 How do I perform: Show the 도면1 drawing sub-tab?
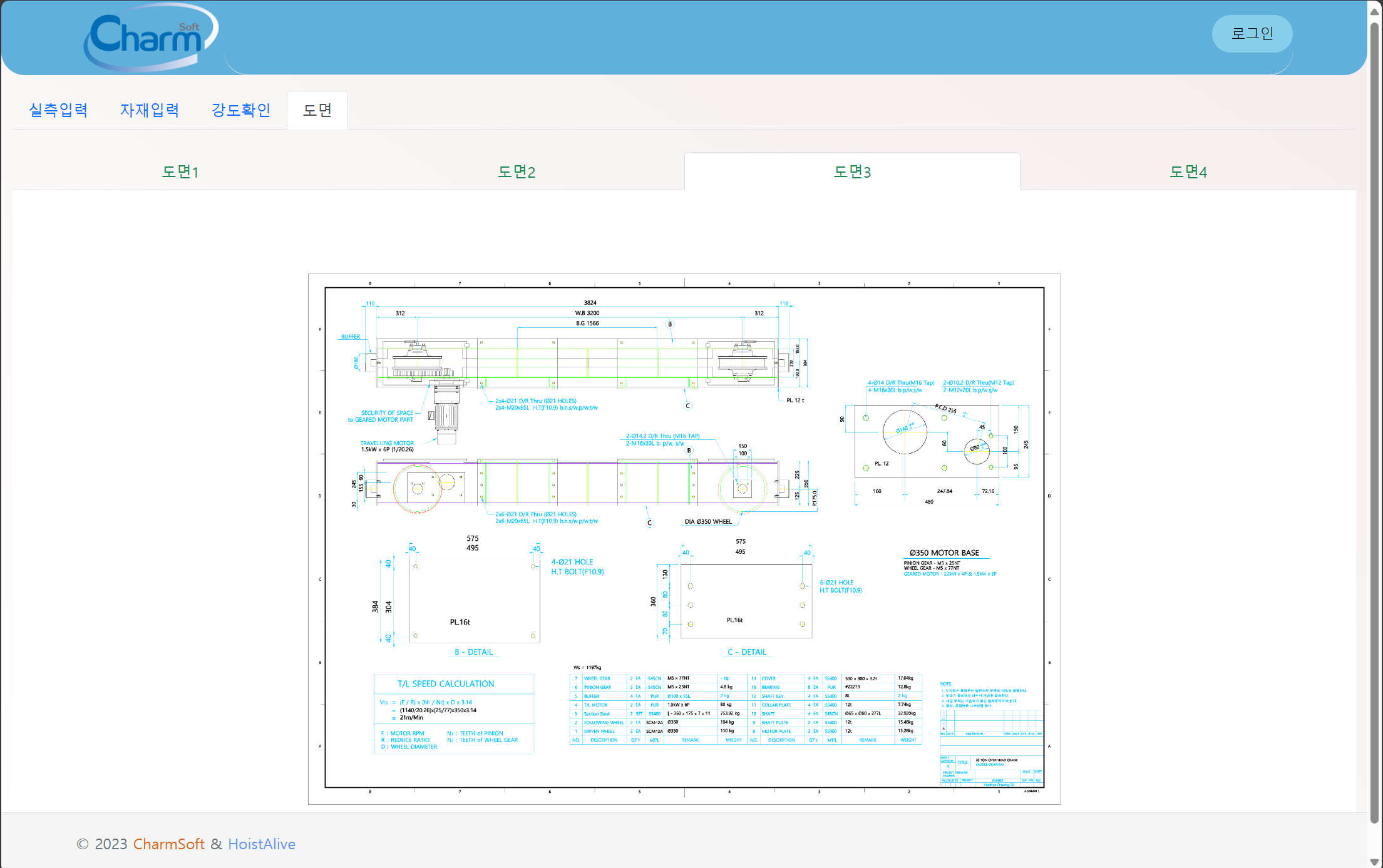point(180,171)
